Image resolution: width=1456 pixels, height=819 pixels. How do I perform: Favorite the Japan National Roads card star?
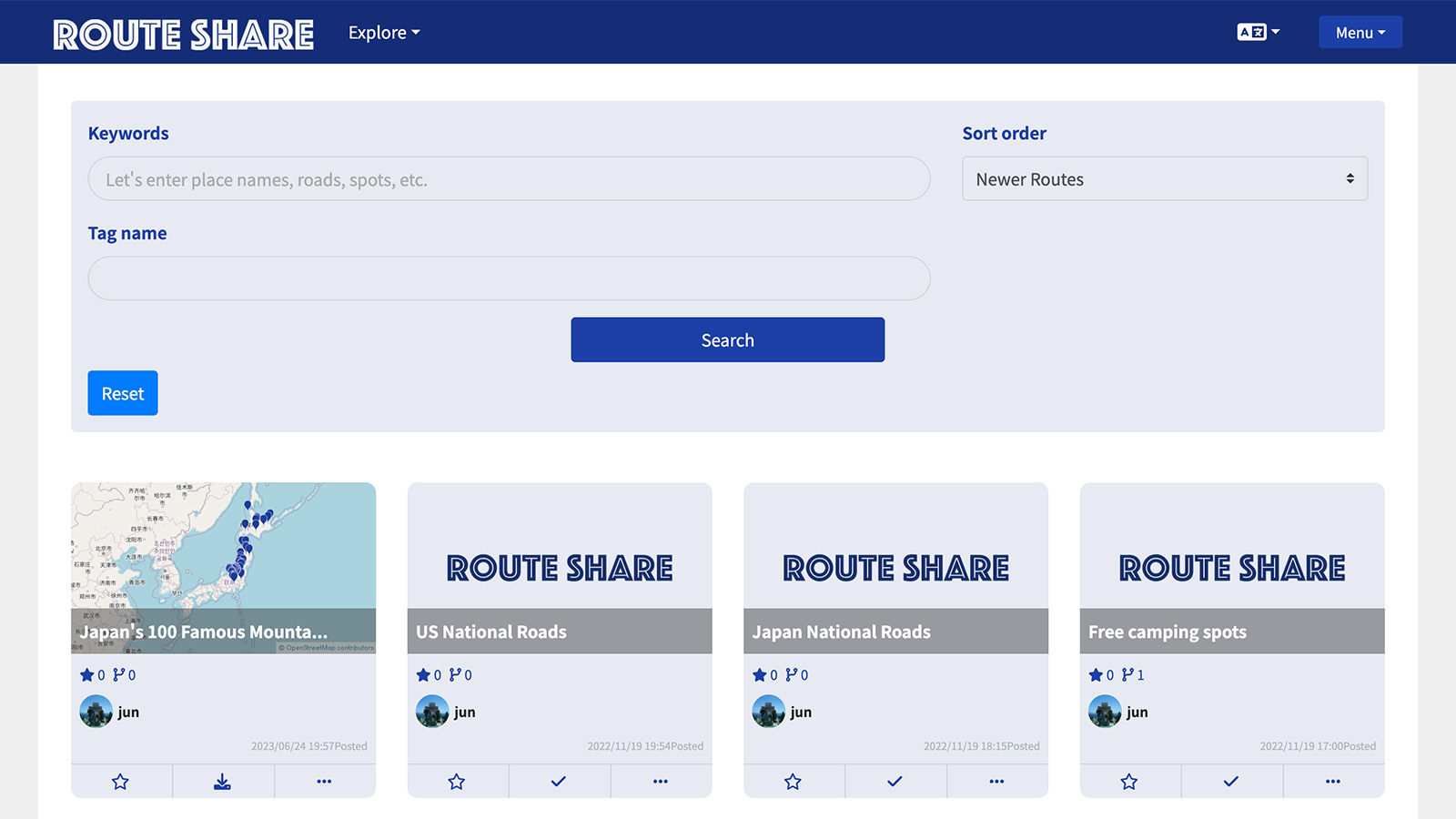tap(793, 782)
